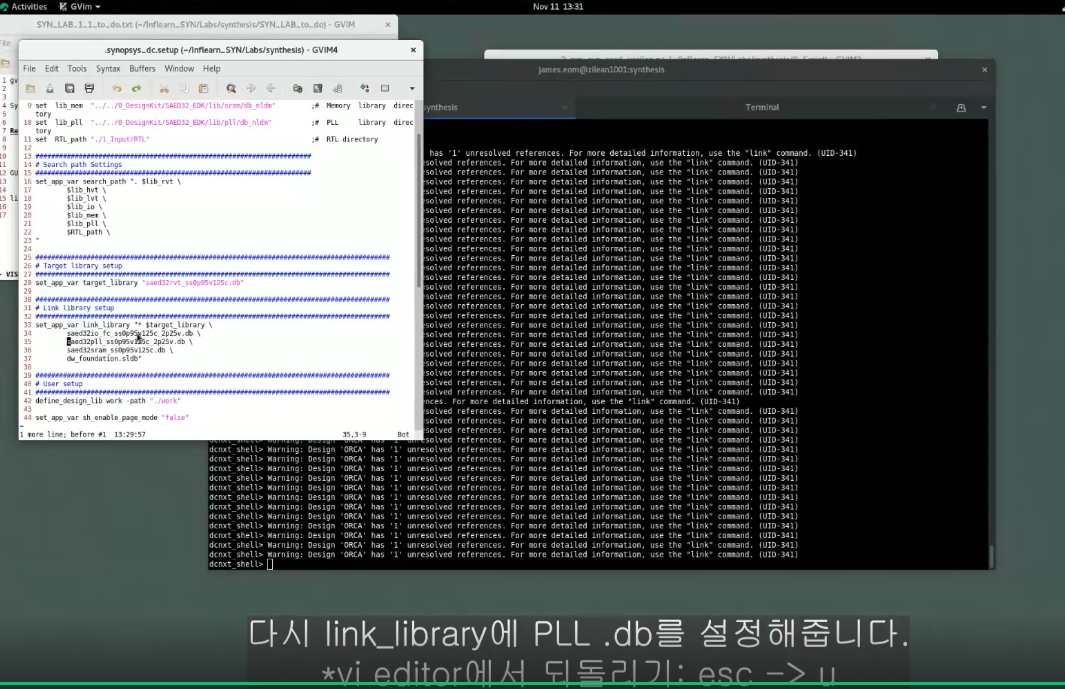The height and width of the screenshot is (689, 1065).
Task: Click the GVIM4 editor vertical scrollbar
Action: coord(418,211)
